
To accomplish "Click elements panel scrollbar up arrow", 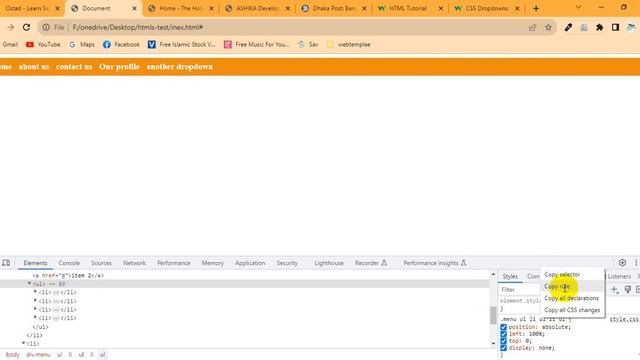I will coord(493,274).
